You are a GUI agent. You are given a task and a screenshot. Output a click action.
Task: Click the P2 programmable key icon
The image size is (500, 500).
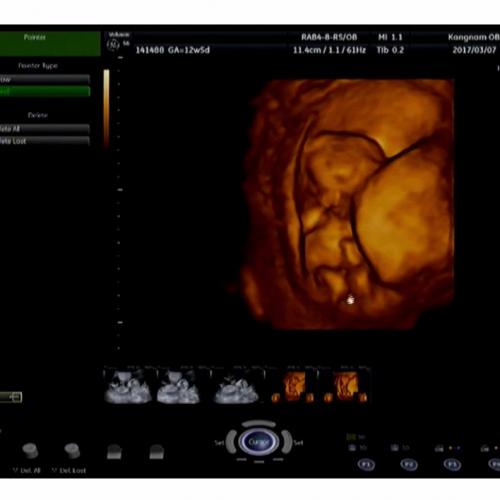(409, 464)
